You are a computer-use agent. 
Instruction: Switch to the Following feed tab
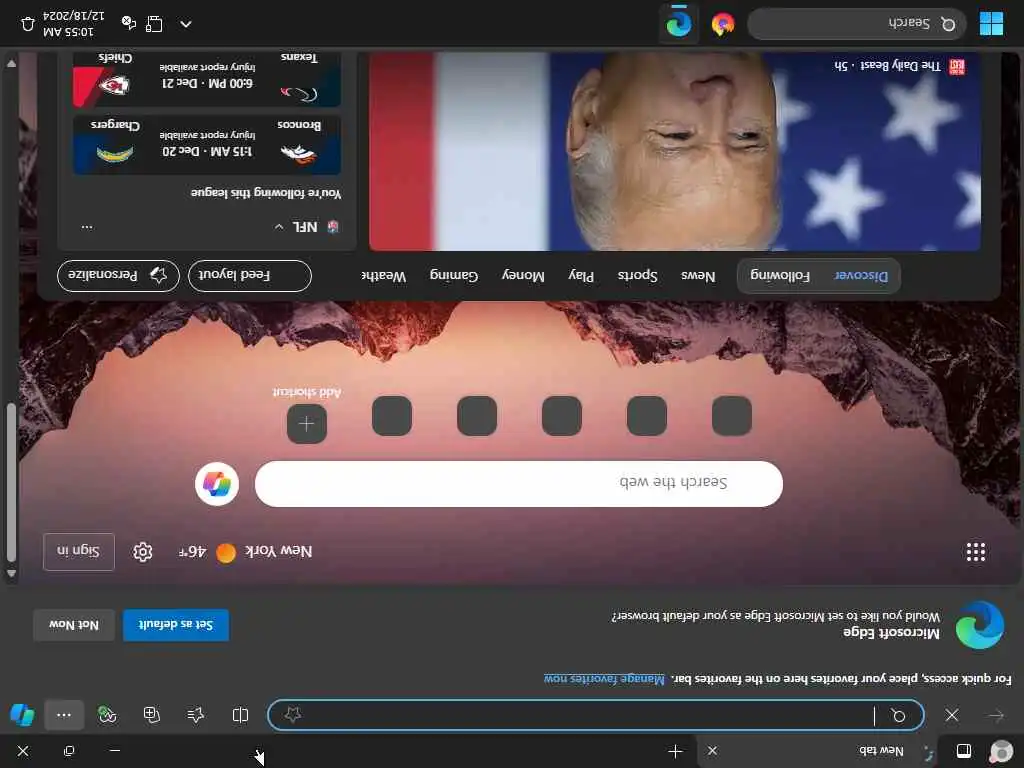coord(780,276)
